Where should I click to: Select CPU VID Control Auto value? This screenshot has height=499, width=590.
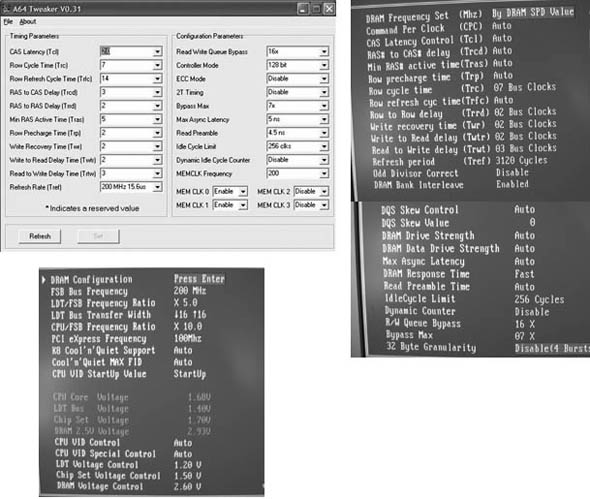(183, 443)
